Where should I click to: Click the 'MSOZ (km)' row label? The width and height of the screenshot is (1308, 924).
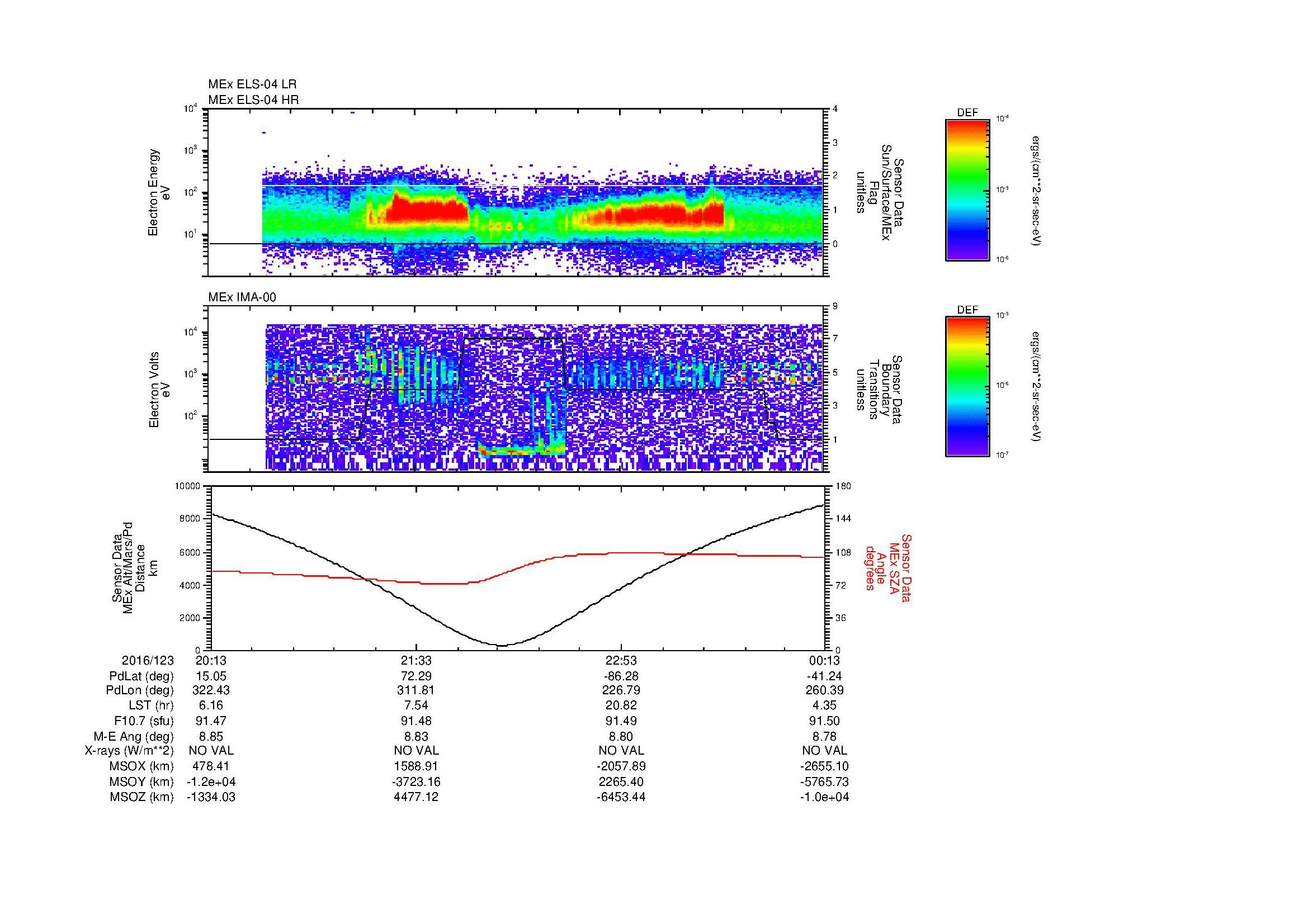point(142,797)
